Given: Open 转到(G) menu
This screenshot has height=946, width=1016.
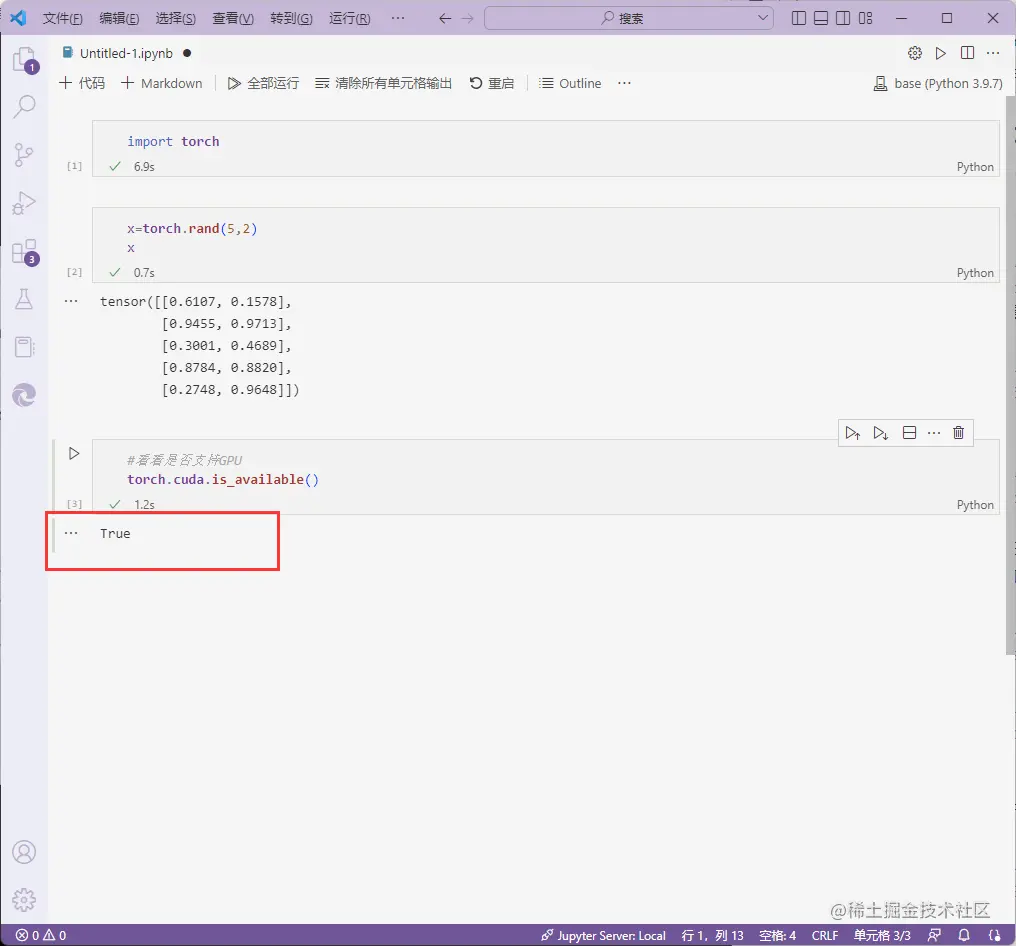Looking at the screenshot, I should pos(292,18).
